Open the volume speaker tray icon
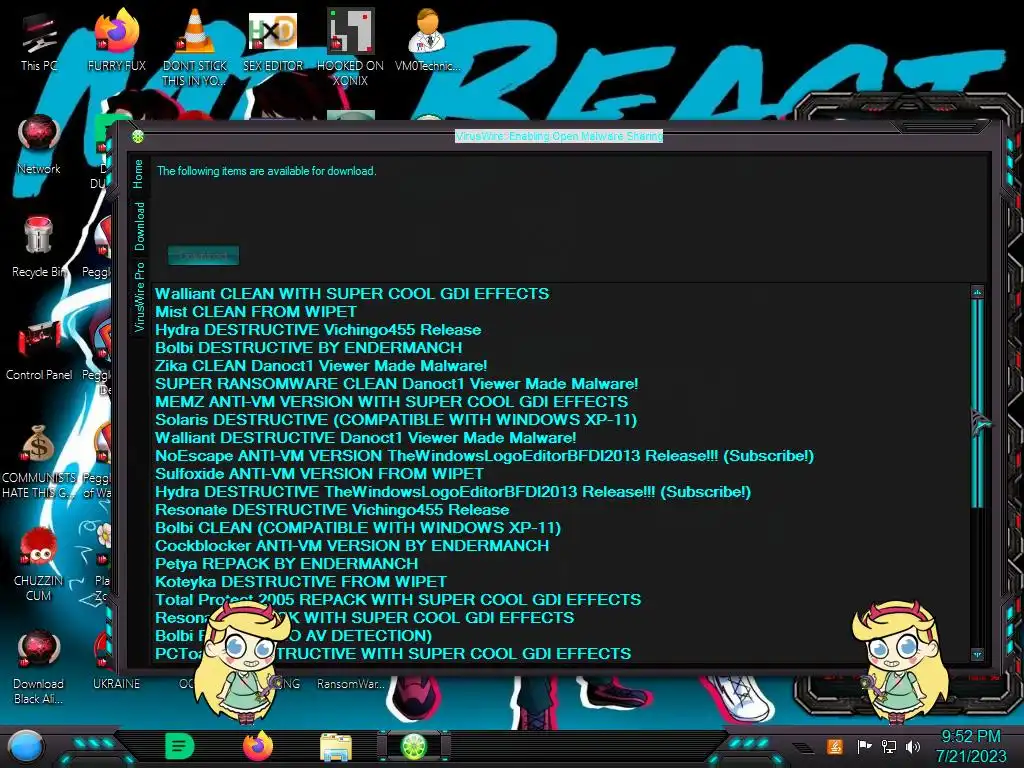This screenshot has width=1024, height=768. pos(912,746)
